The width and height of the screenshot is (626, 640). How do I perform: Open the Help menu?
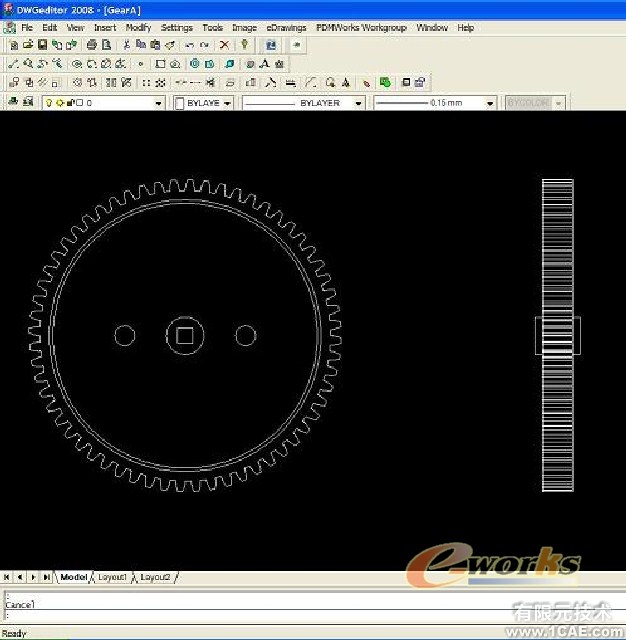click(x=465, y=28)
